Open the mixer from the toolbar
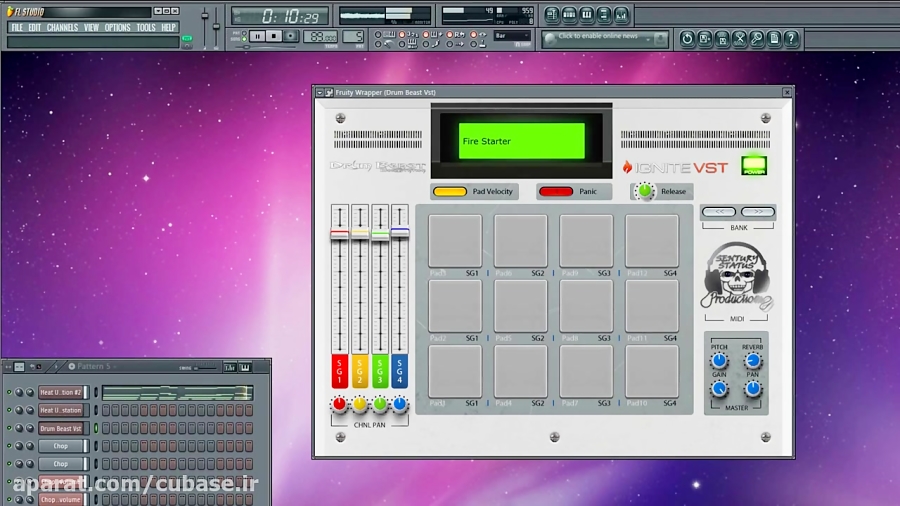The height and width of the screenshot is (506, 900). pos(620,15)
